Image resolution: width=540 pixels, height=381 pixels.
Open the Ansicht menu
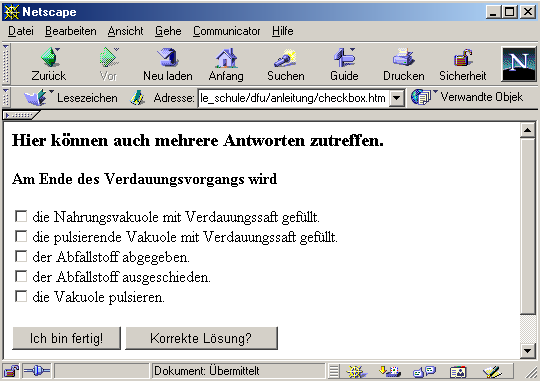[125, 31]
